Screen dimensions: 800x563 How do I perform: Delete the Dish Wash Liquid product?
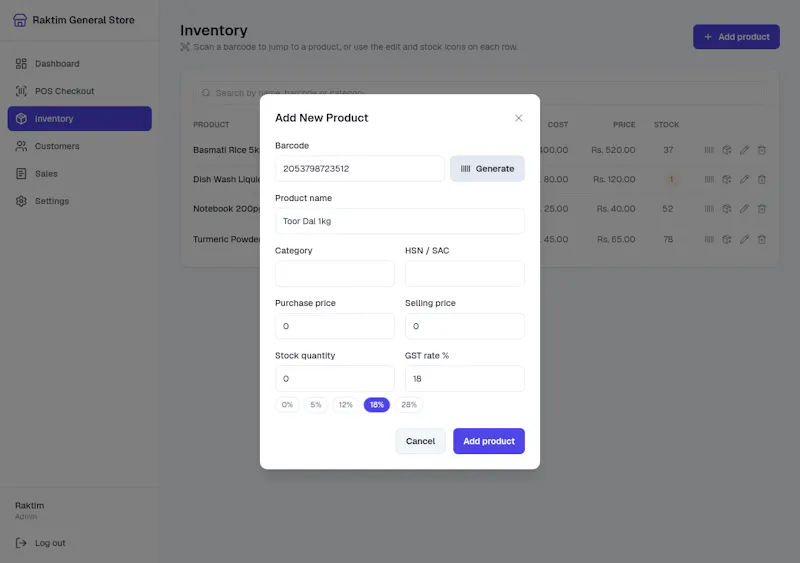click(x=762, y=180)
